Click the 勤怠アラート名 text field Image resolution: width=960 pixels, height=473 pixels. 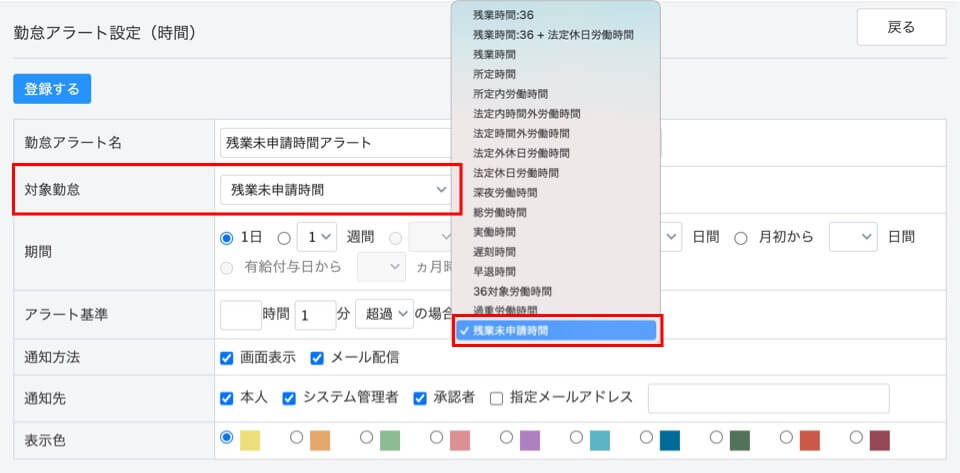[335, 143]
